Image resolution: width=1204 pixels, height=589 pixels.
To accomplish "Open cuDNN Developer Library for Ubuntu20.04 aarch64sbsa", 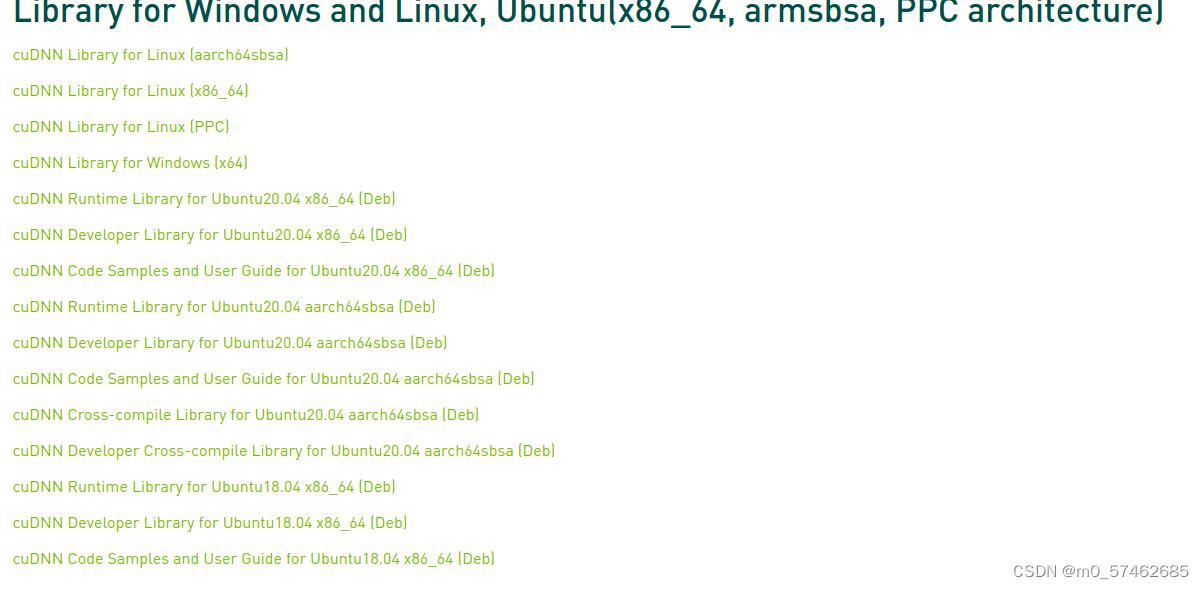I will tap(229, 343).
